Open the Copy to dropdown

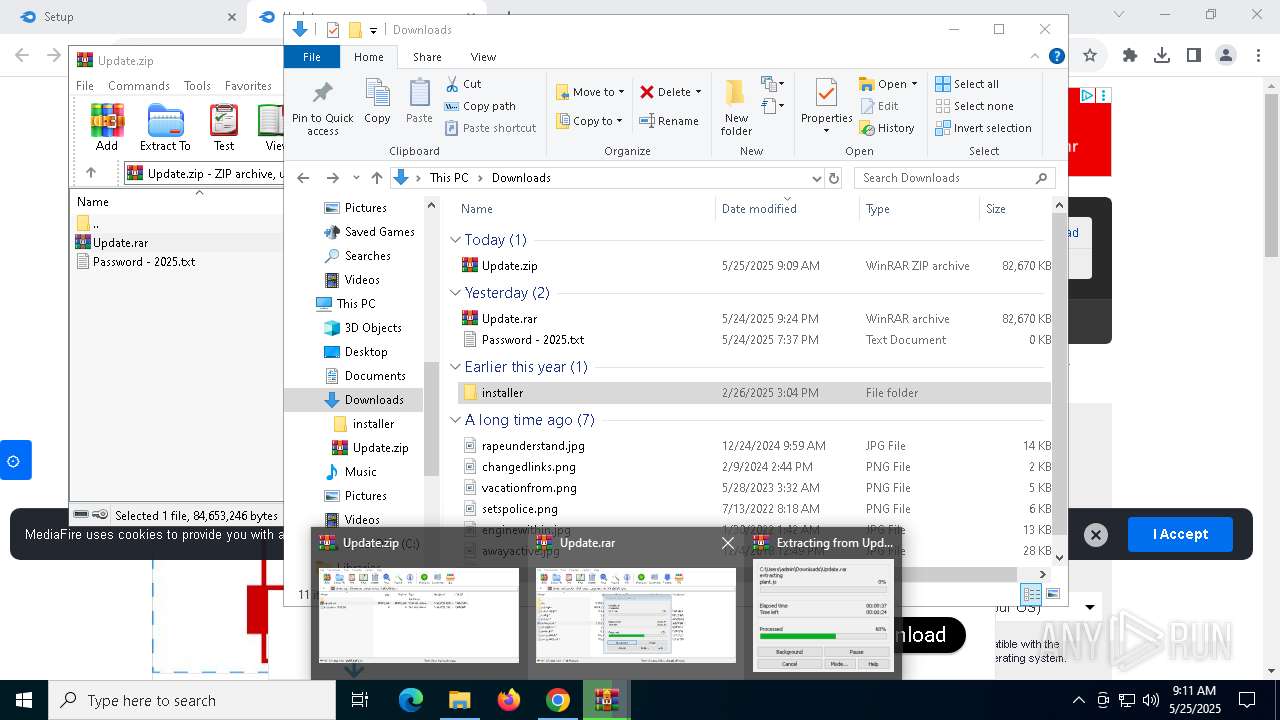(x=589, y=121)
